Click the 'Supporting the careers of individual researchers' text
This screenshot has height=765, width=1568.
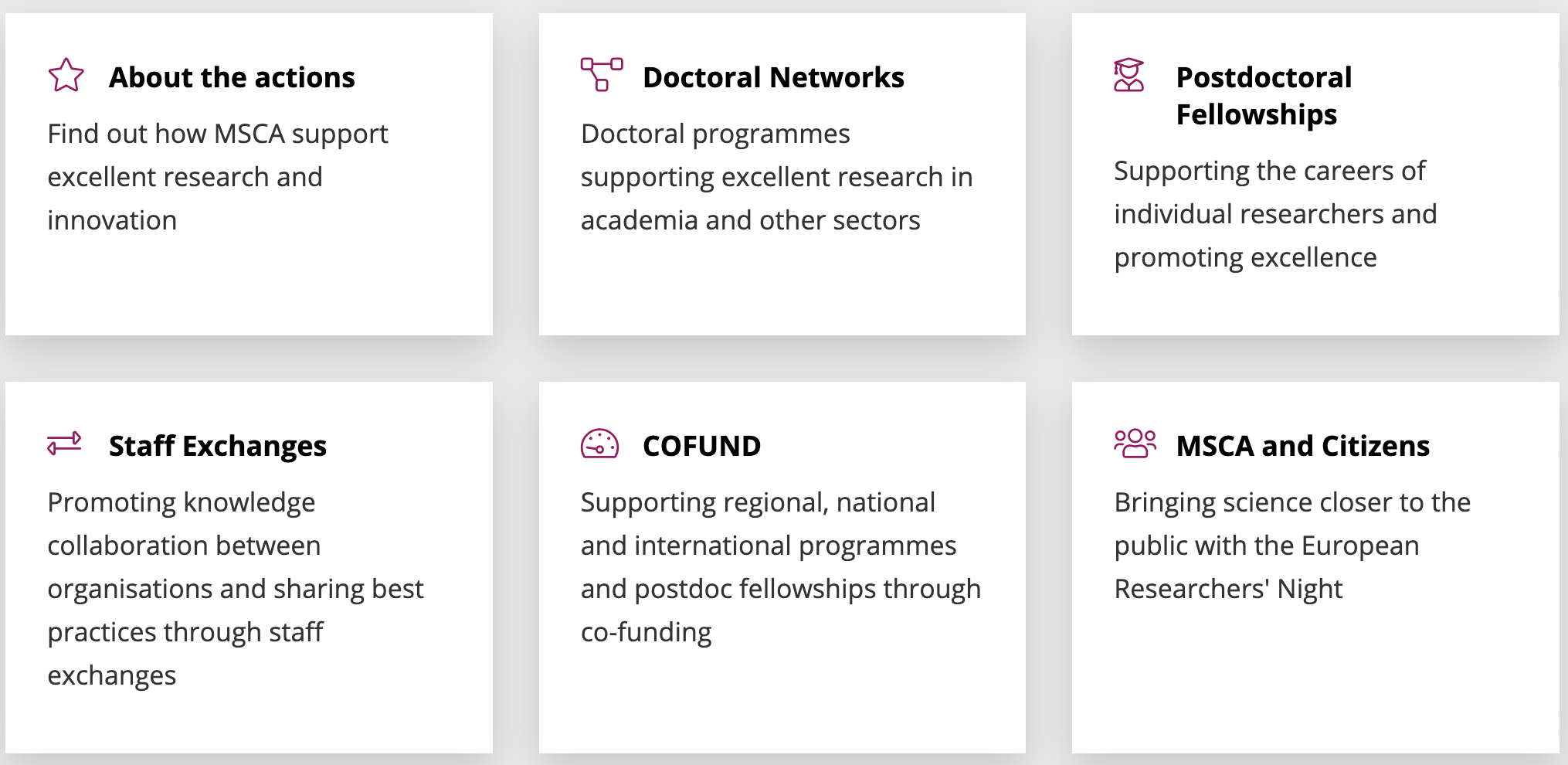coord(1275,214)
